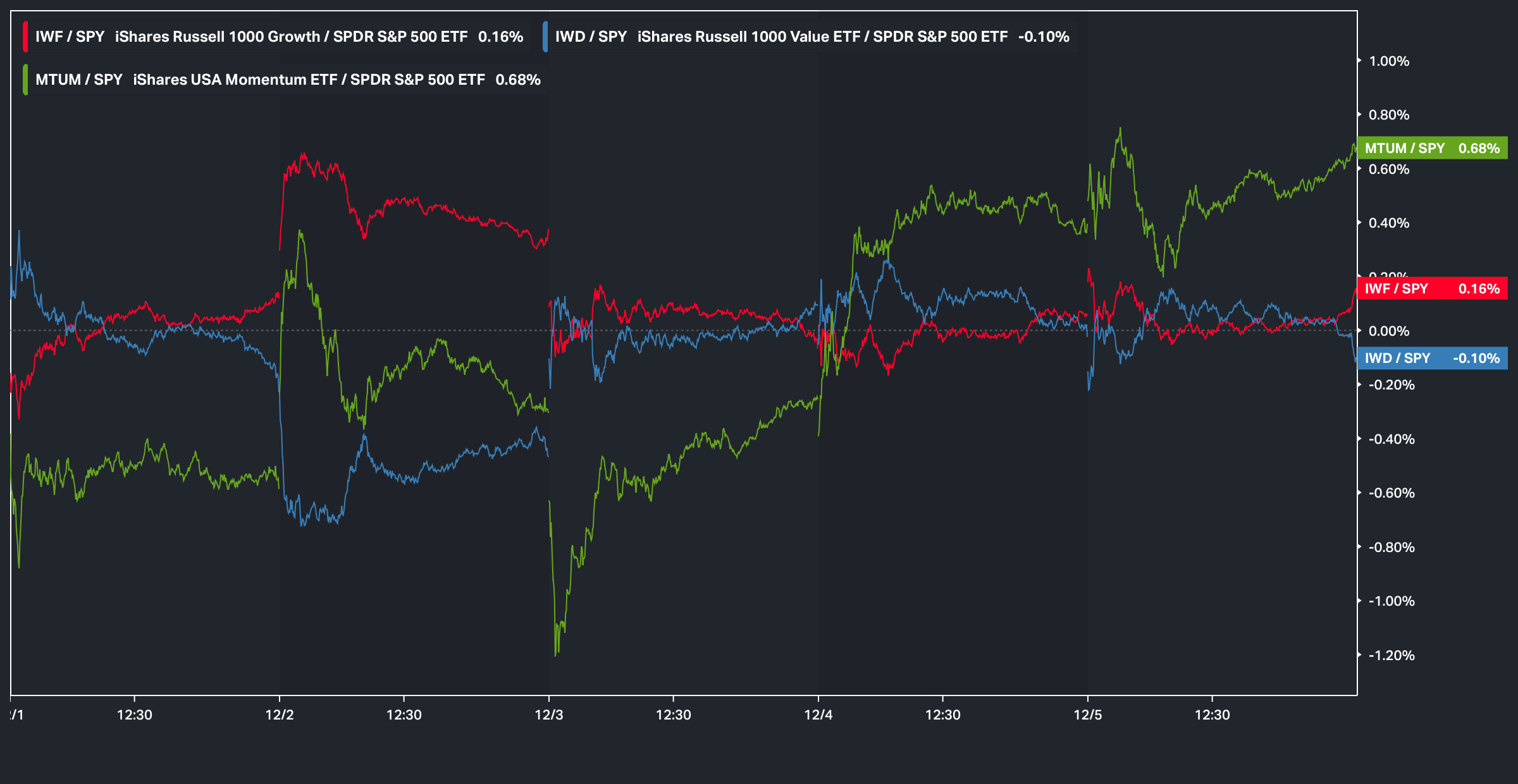Click the blue IWD / SPY -0.10% axis tag
This screenshot has width=1518, height=784.
click(1432, 358)
